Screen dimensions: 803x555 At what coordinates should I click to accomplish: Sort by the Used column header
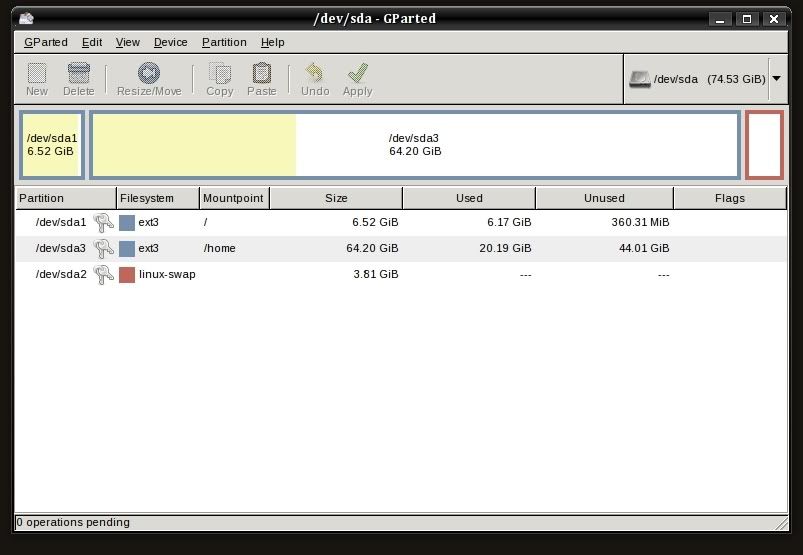coord(469,198)
